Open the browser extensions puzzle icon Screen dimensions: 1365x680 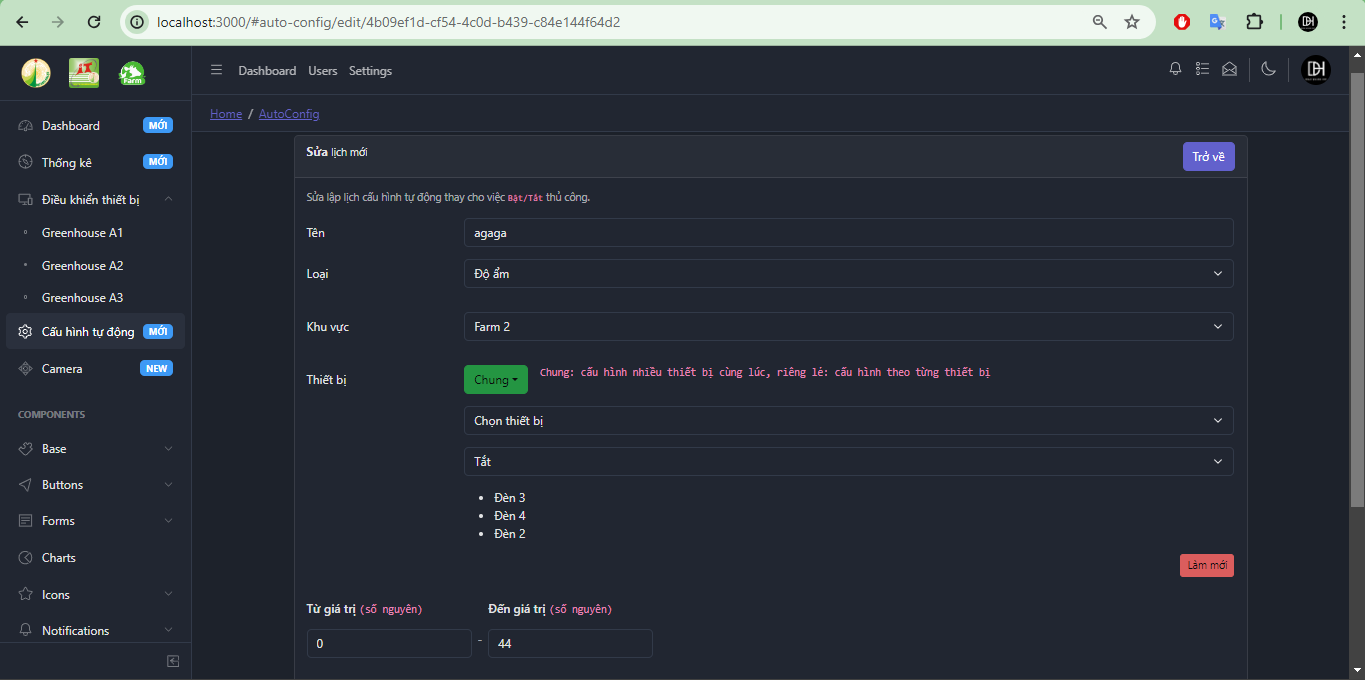1254,21
